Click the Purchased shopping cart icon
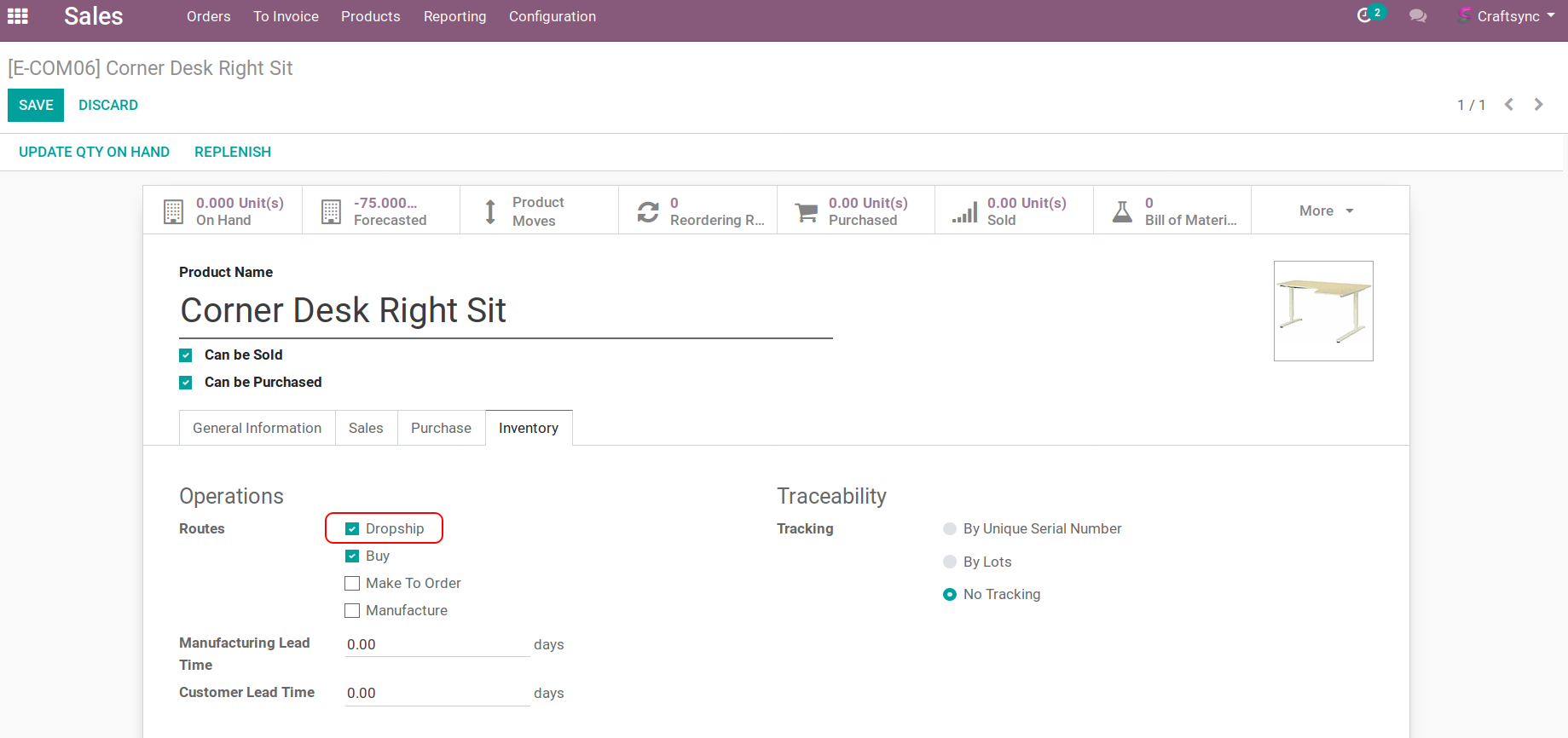The width and height of the screenshot is (1568, 738). tap(806, 211)
